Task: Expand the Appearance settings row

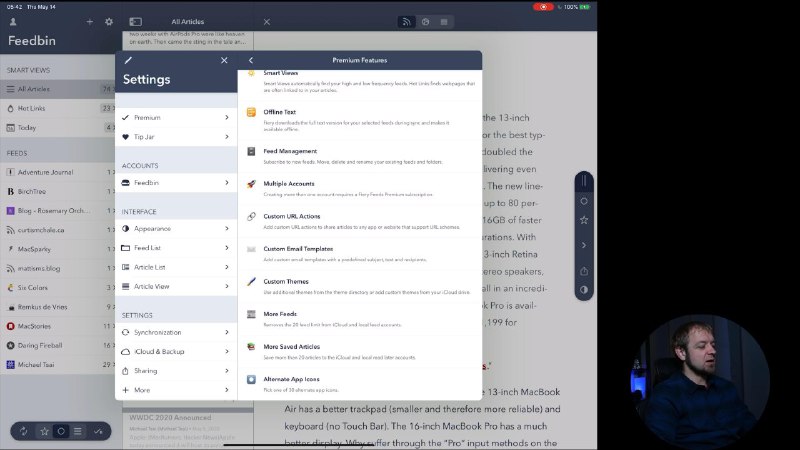Action: 175,229
